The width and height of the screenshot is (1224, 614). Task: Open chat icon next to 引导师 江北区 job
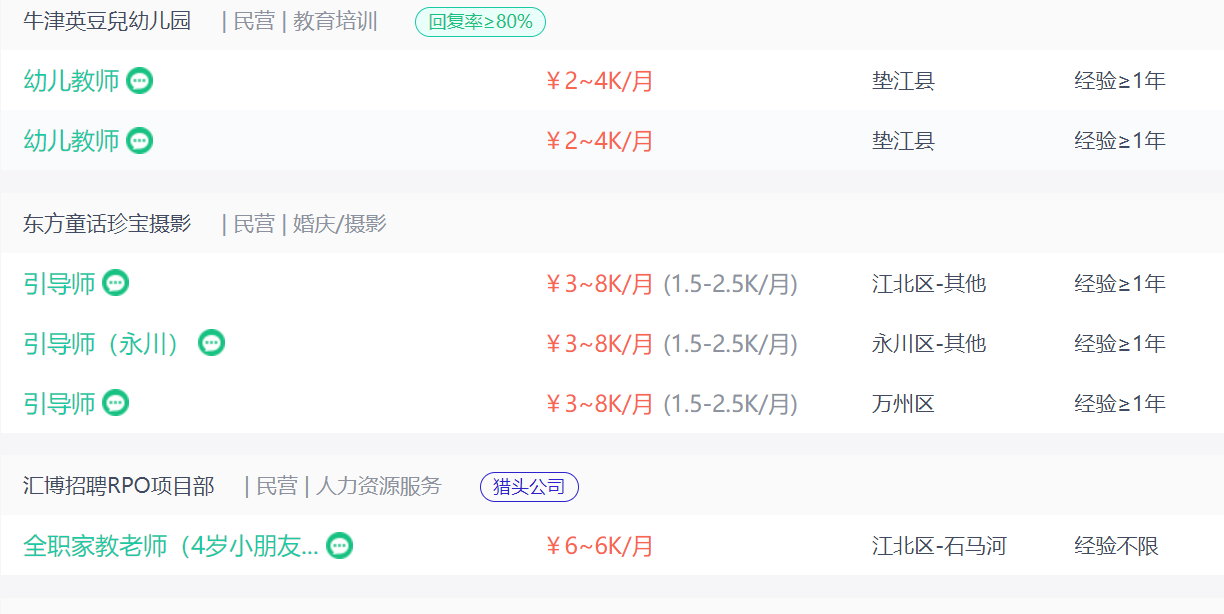[x=116, y=284]
